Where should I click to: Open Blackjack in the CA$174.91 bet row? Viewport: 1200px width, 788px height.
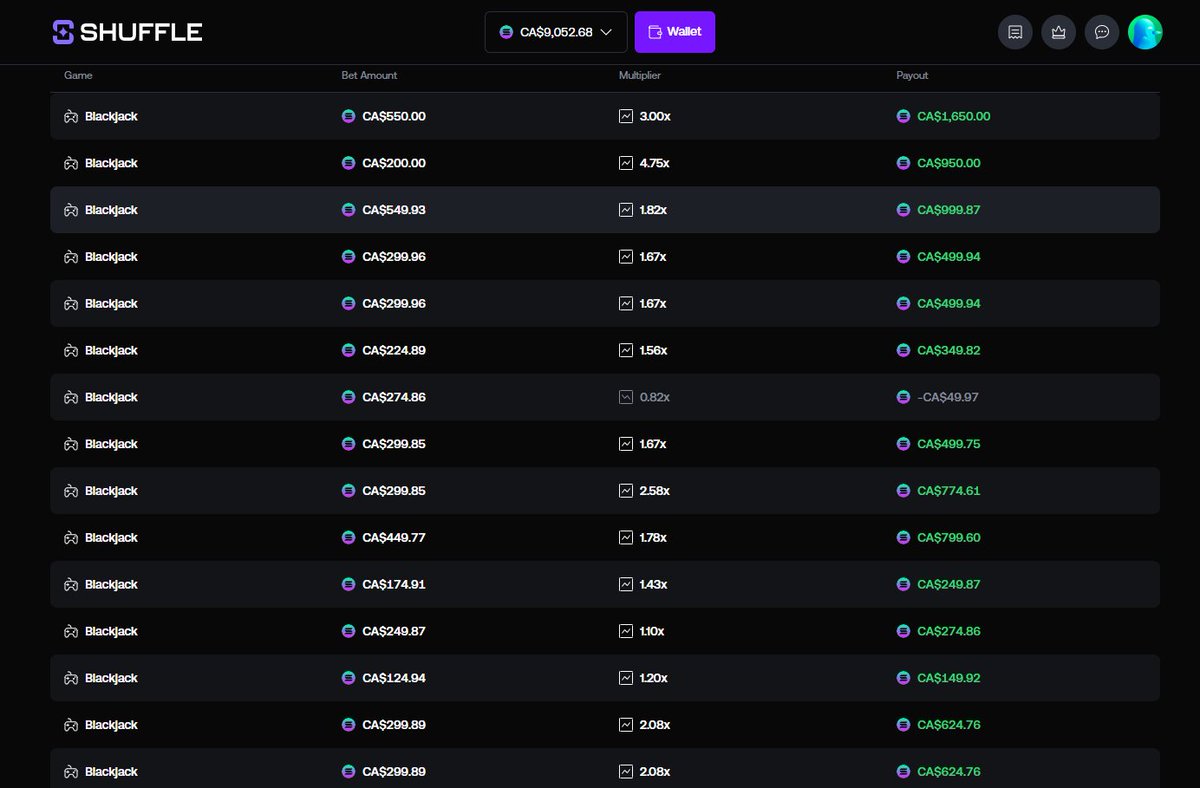tap(111, 584)
